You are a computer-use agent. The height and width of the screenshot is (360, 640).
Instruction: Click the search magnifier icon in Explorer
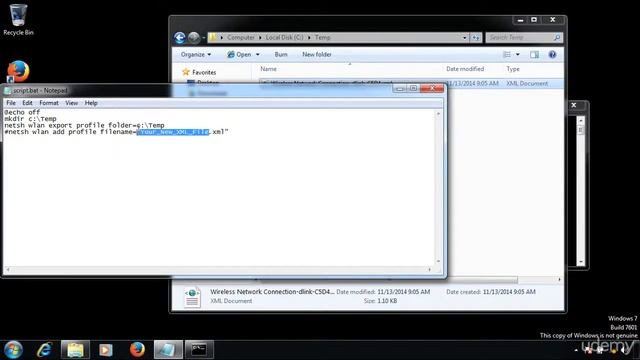point(557,38)
